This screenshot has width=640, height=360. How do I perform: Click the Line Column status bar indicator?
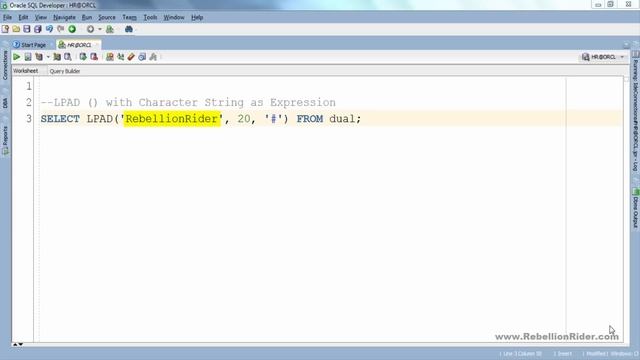[x=521, y=353]
